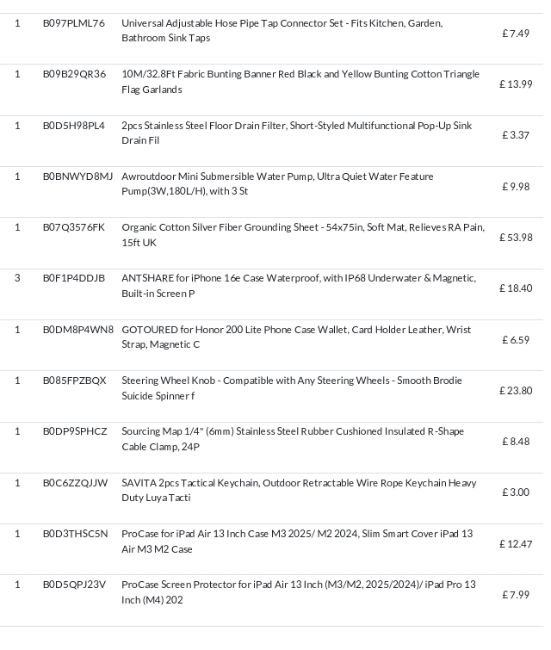This screenshot has width=551, height=650.
Task: Open the Universal Adjustable Hose Pipe Tap Connector item
Action: [x=282, y=30]
